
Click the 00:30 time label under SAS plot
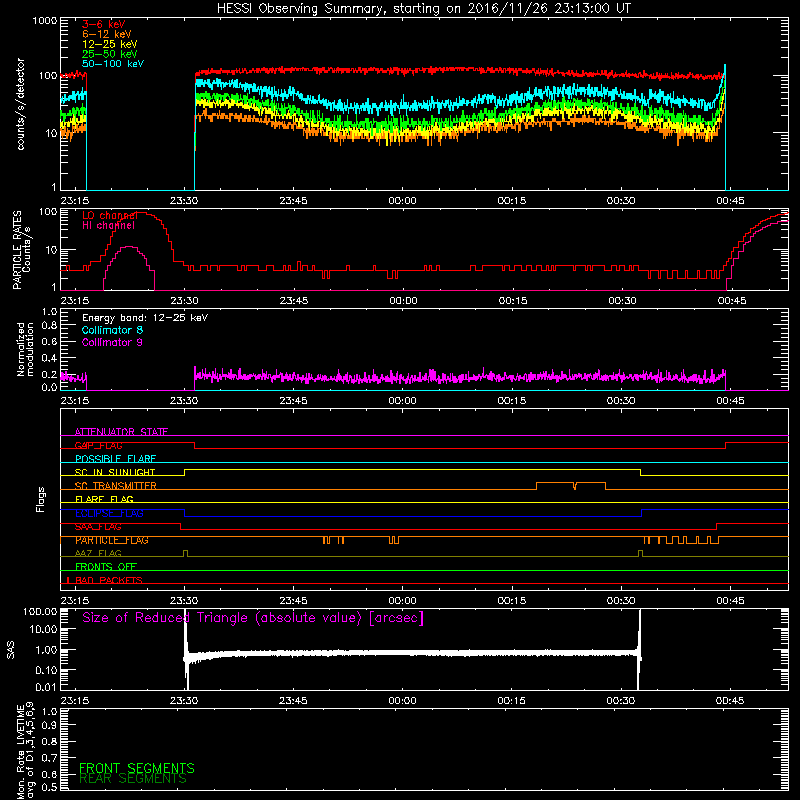pos(621,701)
